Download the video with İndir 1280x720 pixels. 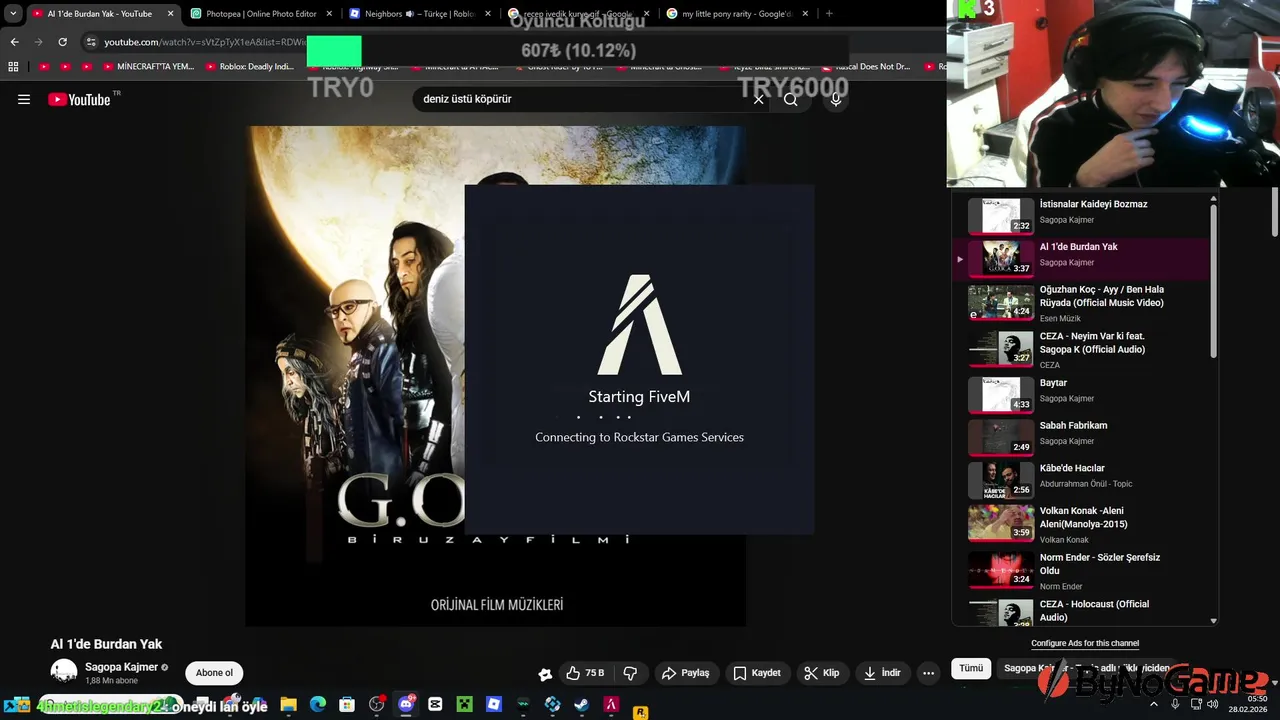[882, 673]
